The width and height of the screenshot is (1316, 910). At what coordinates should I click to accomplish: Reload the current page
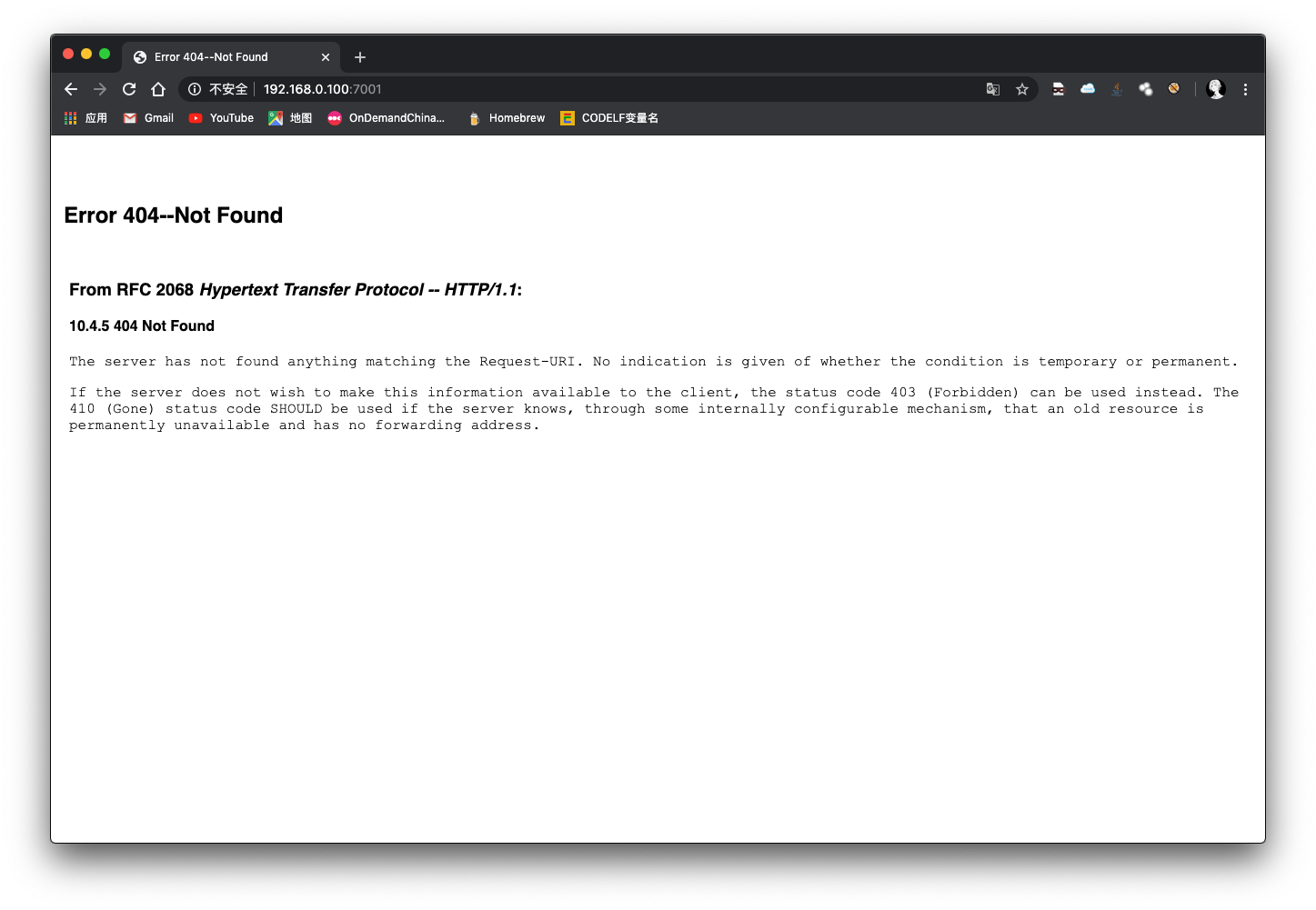point(129,89)
